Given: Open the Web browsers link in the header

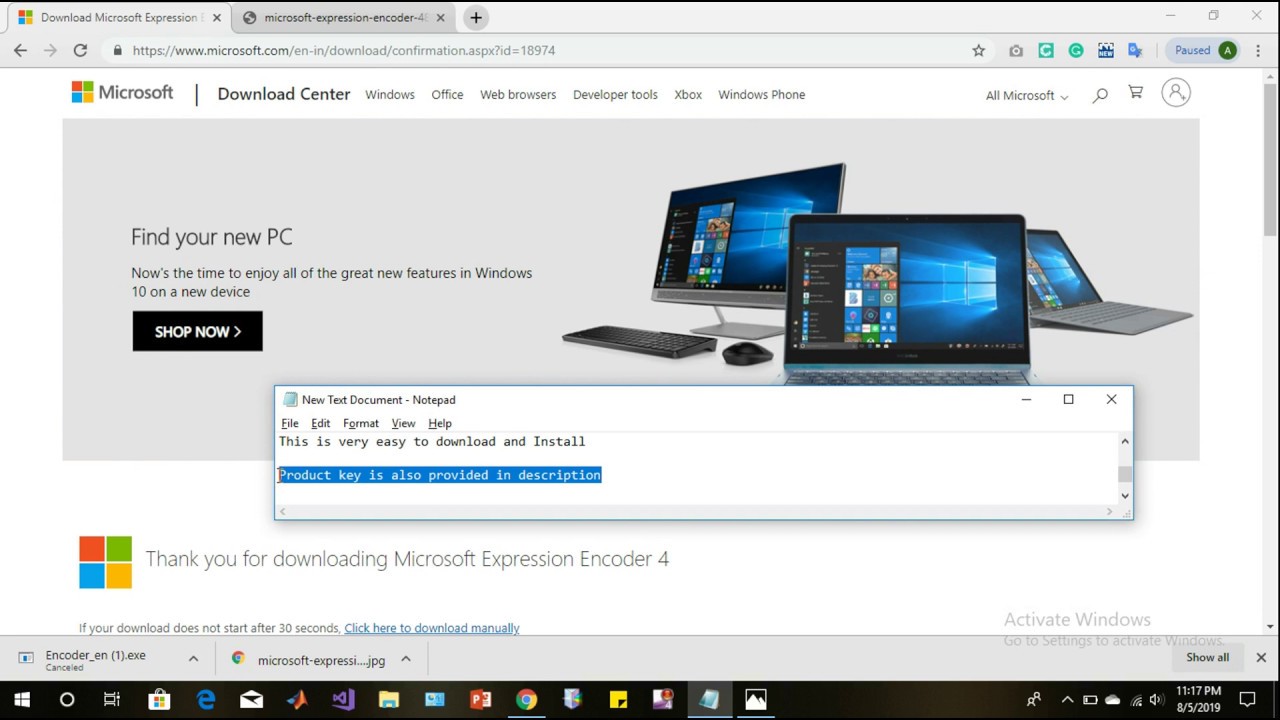Looking at the screenshot, I should pos(518,94).
